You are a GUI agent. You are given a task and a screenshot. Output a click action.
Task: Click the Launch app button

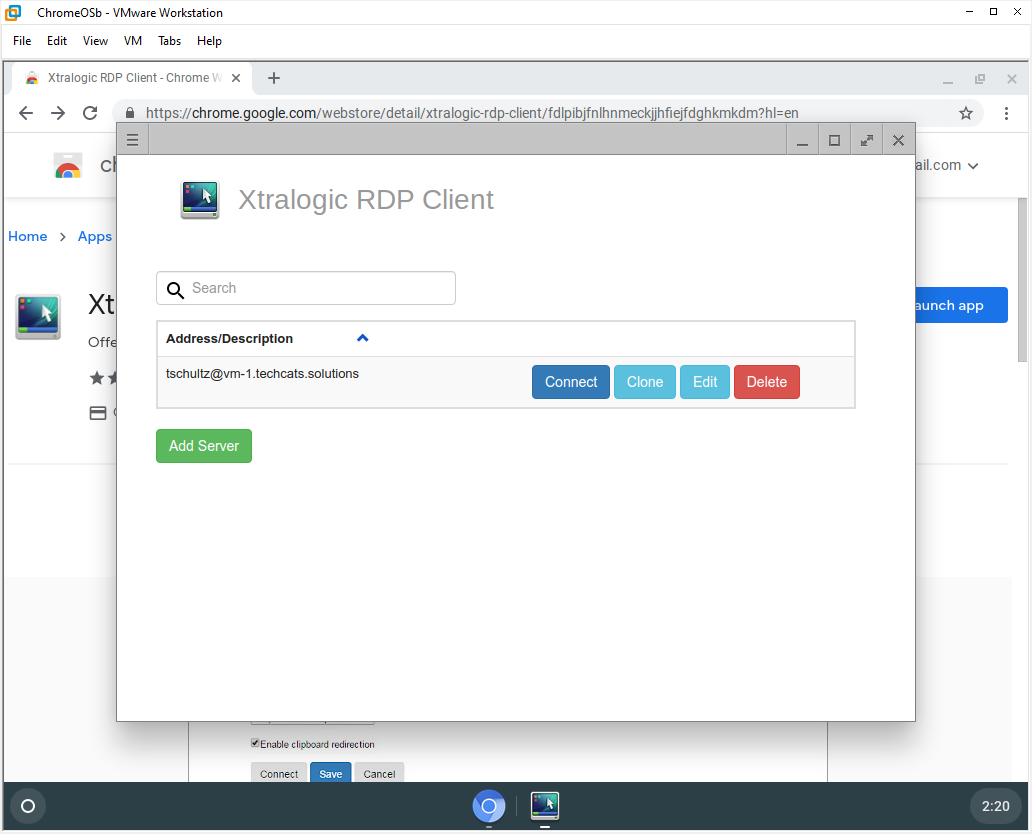pos(961,305)
